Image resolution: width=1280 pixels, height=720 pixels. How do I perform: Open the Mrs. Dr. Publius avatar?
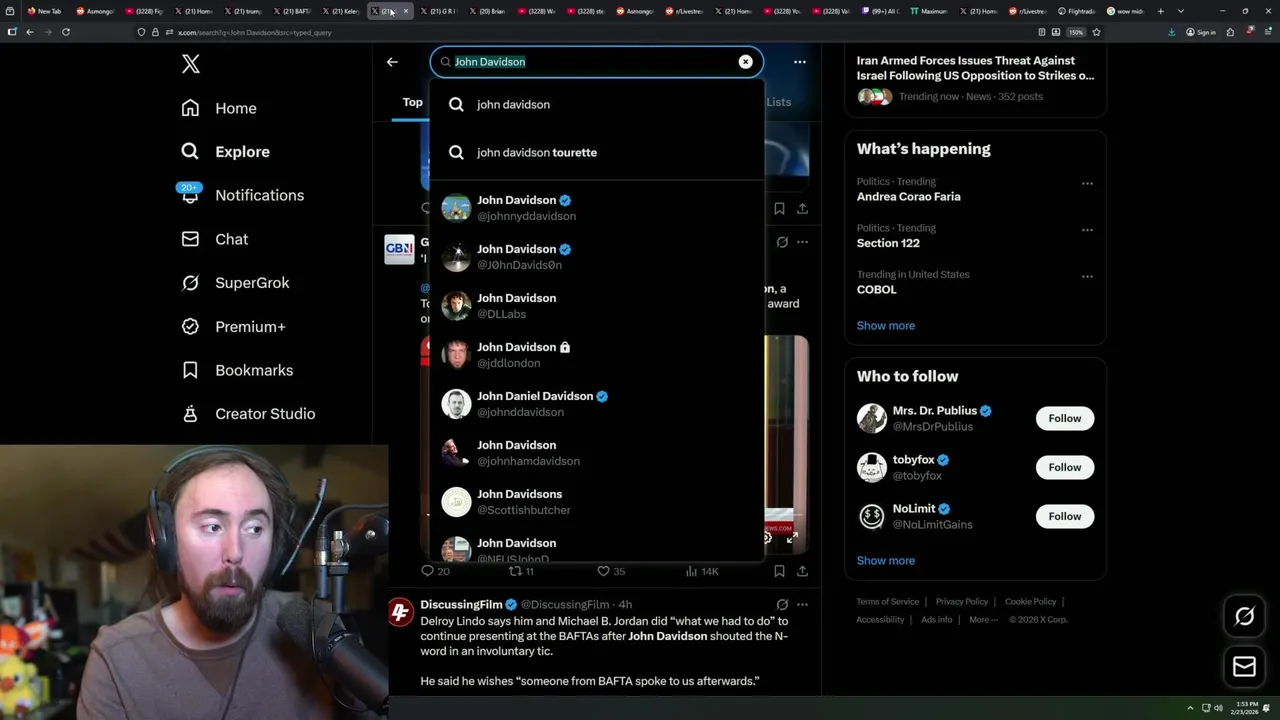(872, 418)
